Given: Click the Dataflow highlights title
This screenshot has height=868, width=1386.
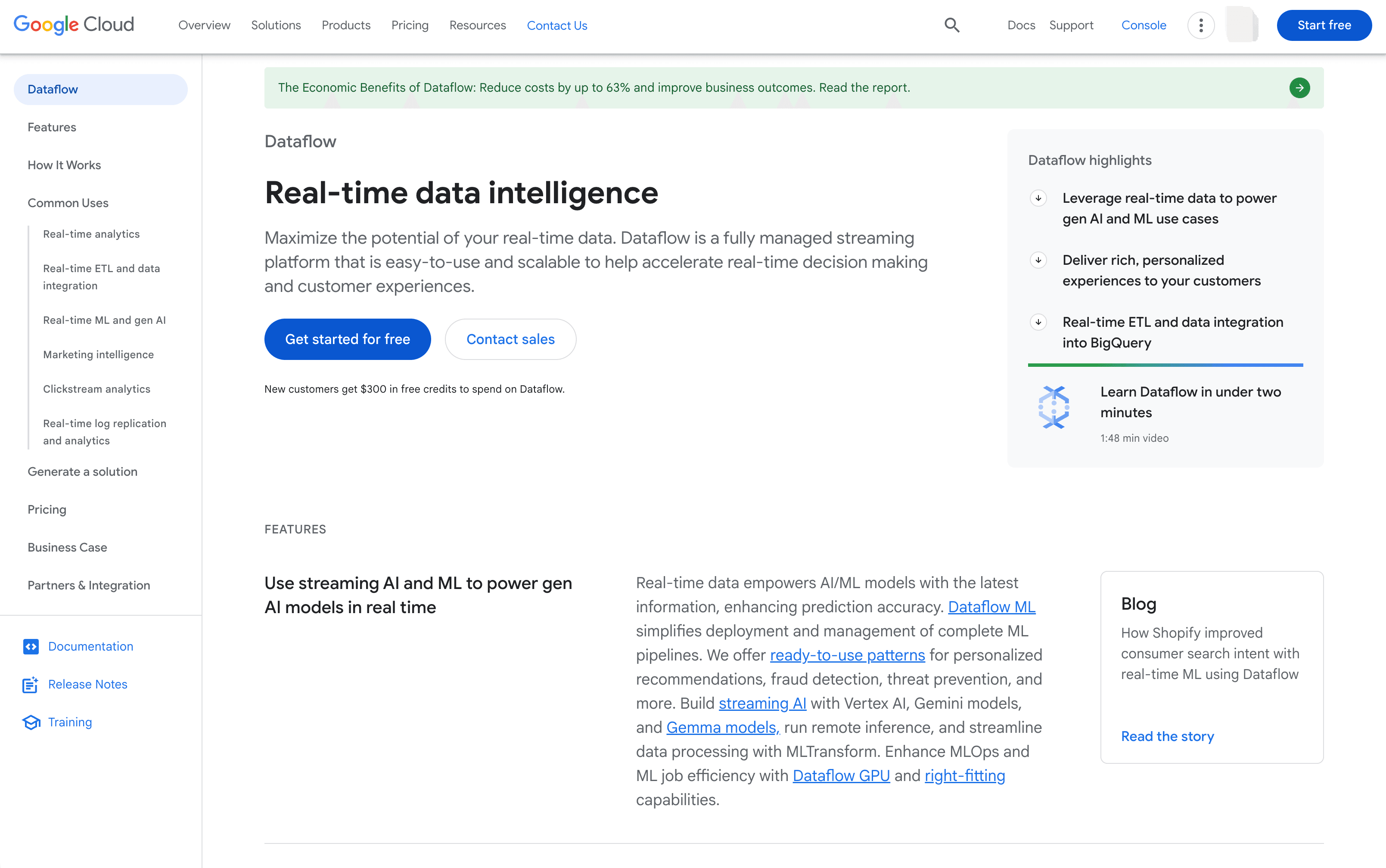Looking at the screenshot, I should (x=1090, y=160).
